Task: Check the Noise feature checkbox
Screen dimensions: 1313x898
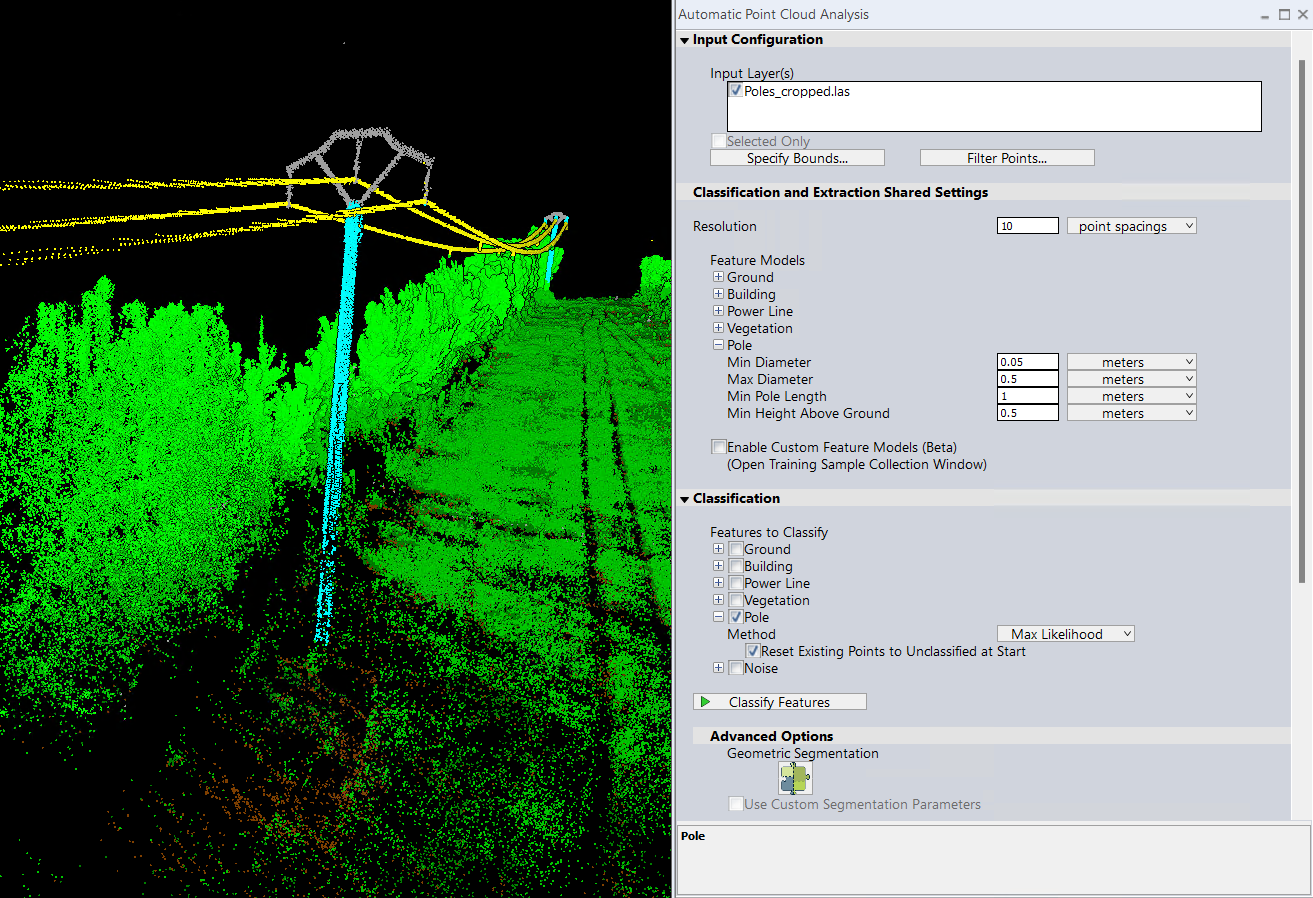Action: 736,668
